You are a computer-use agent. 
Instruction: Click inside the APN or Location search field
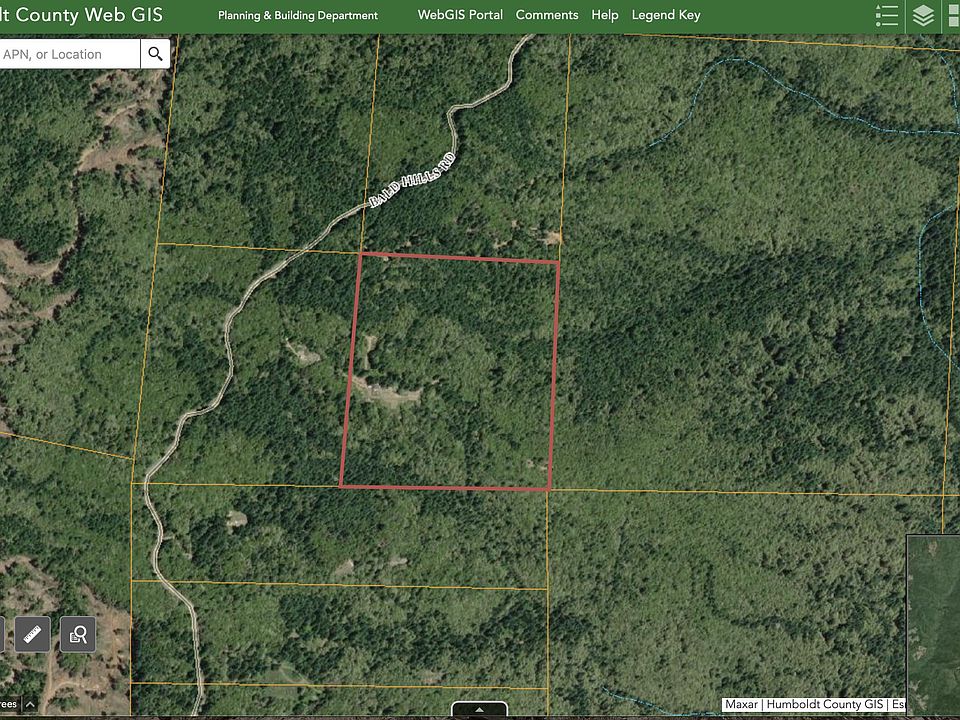pyautogui.click(x=70, y=53)
